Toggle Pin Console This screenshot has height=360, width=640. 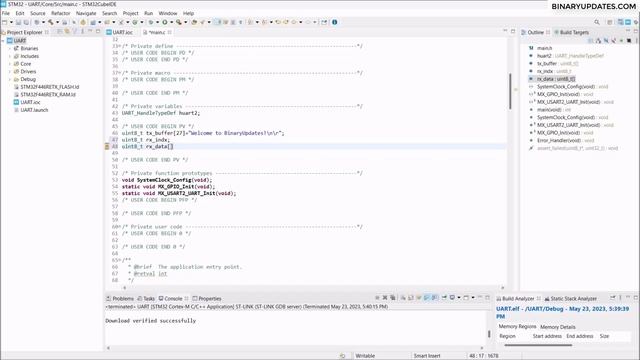[x=444, y=298]
